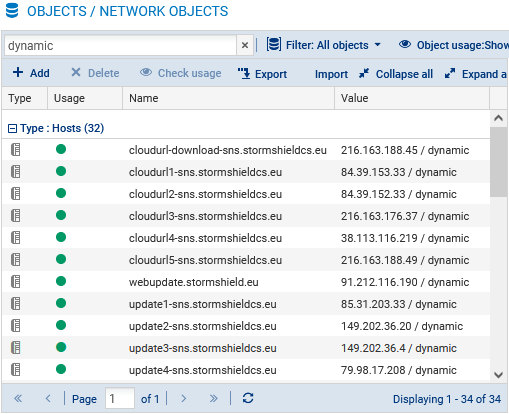
Task: Click host icon for cloudurl5-sns row
Action: click(x=16, y=260)
